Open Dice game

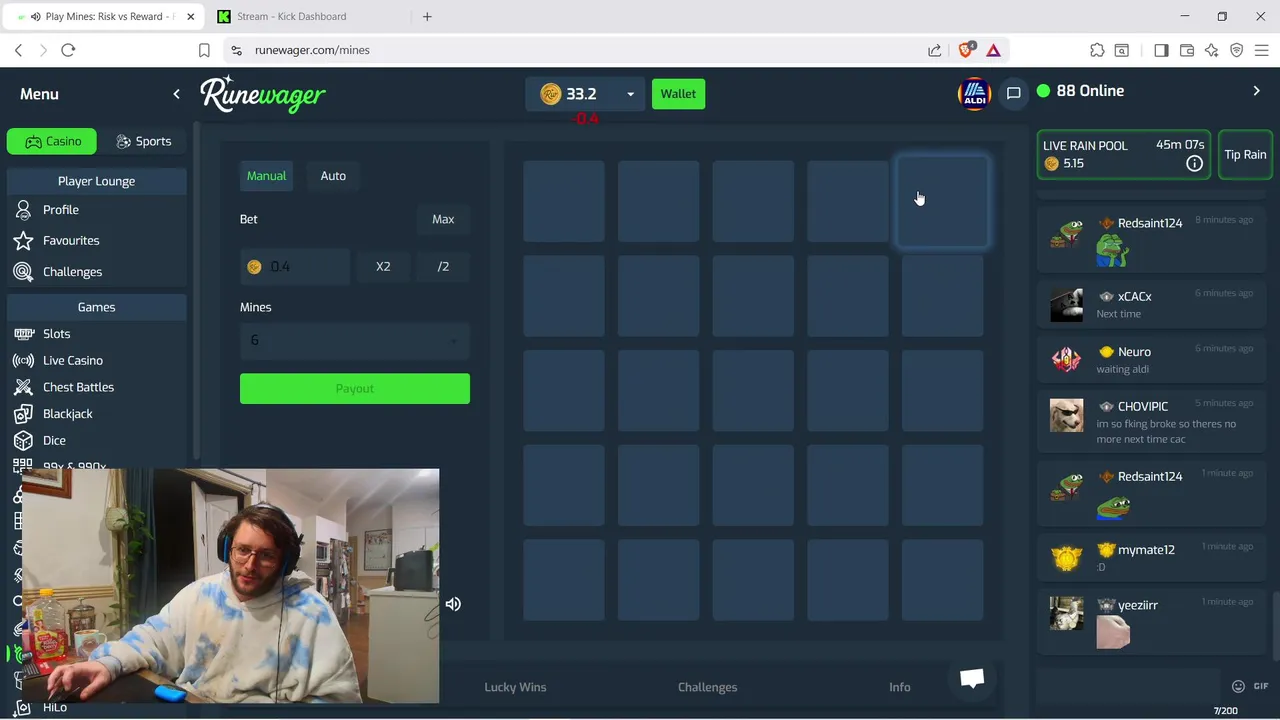point(54,441)
